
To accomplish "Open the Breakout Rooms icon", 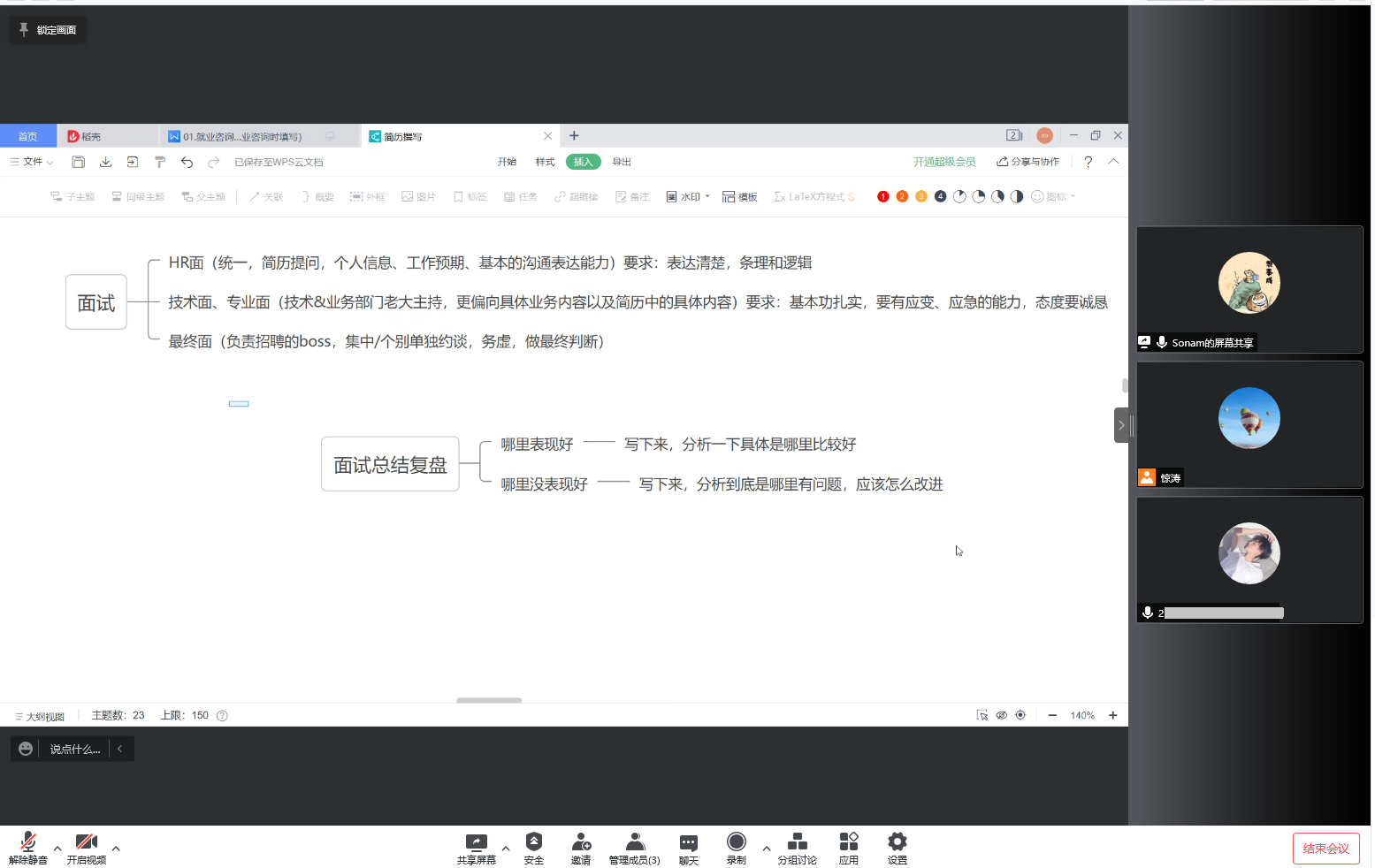I will pos(797,841).
